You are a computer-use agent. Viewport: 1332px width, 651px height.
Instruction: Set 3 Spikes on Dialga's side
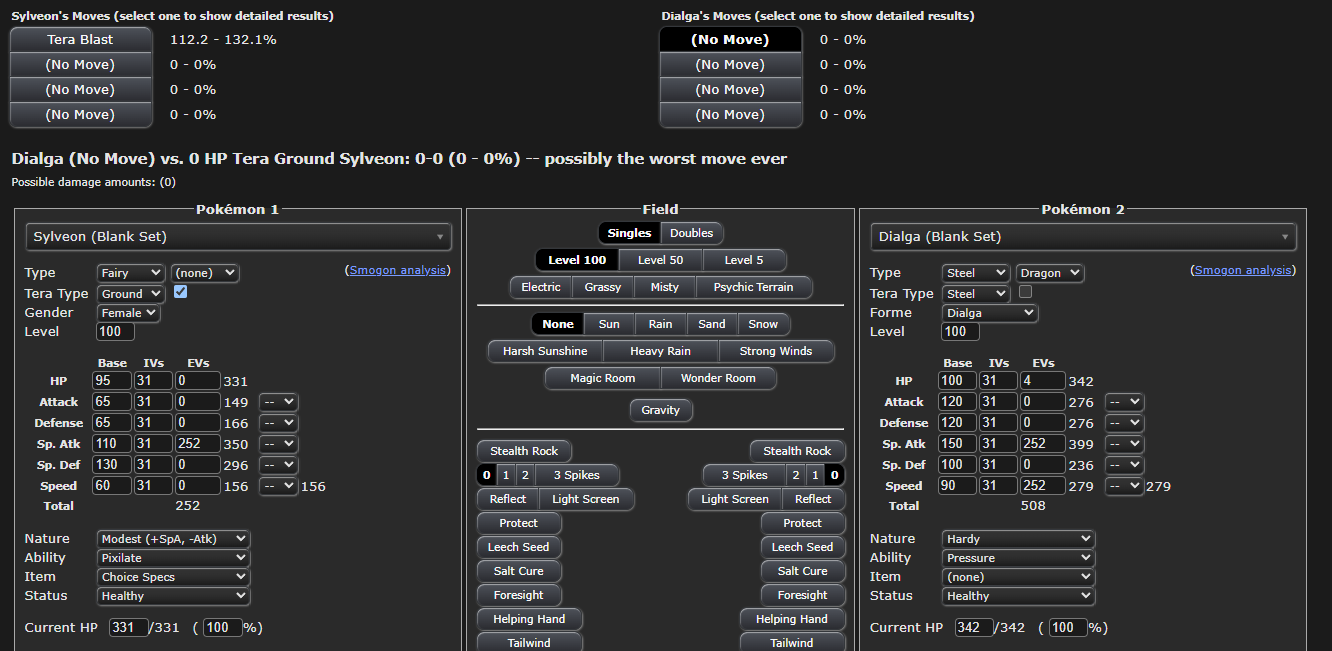coord(744,475)
